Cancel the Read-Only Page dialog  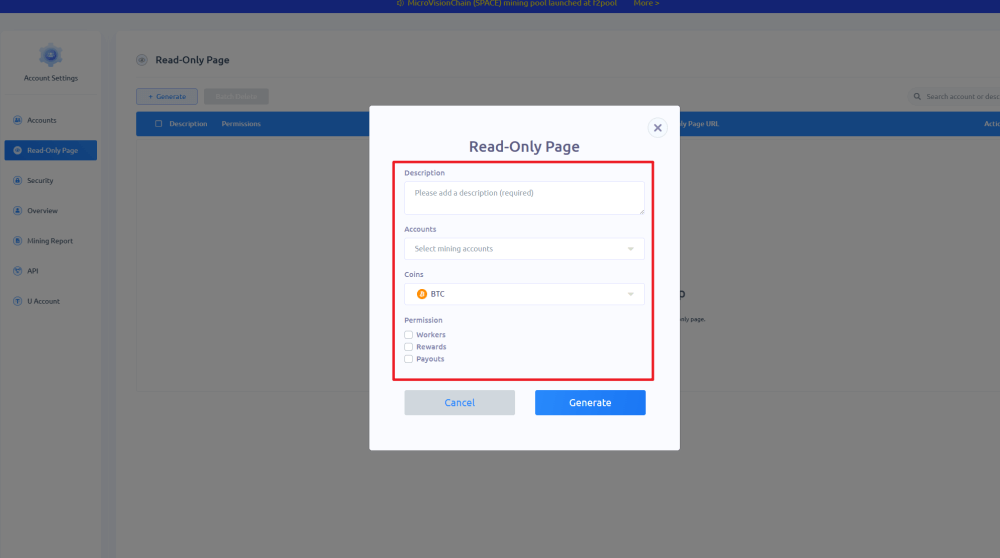[459, 402]
